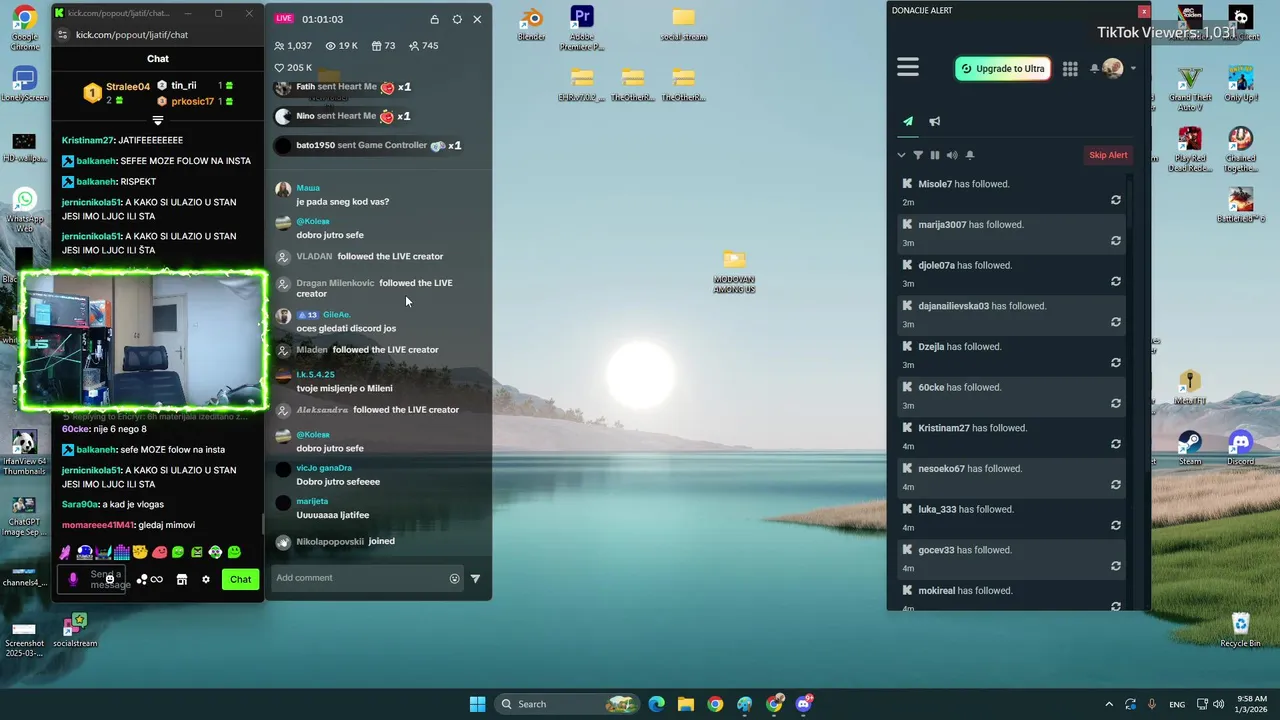Open File Explorer from the taskbar

[685, 704]
